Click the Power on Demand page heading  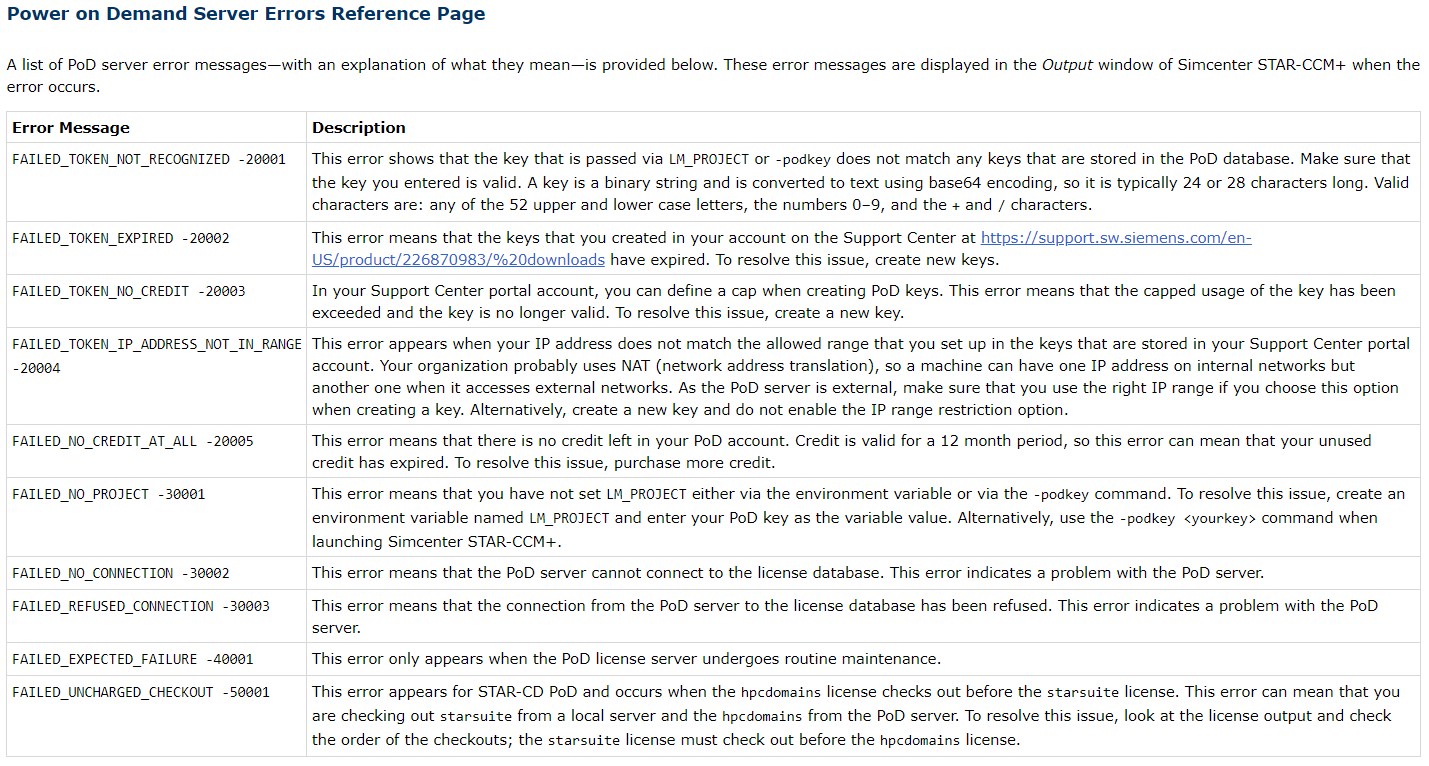click(x=246, y=14)
